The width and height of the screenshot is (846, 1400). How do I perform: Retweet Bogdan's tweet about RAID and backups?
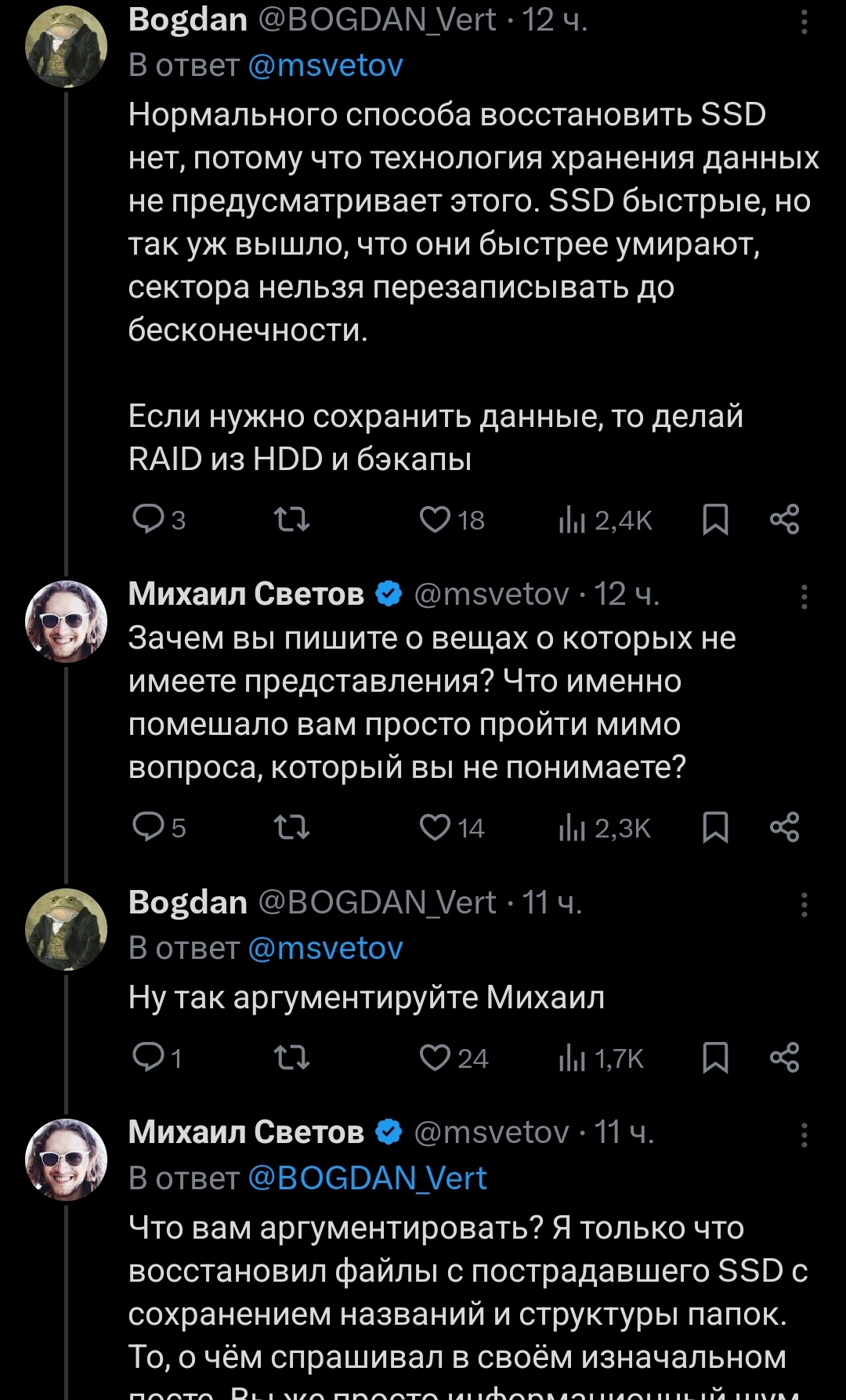pos(291,519)
